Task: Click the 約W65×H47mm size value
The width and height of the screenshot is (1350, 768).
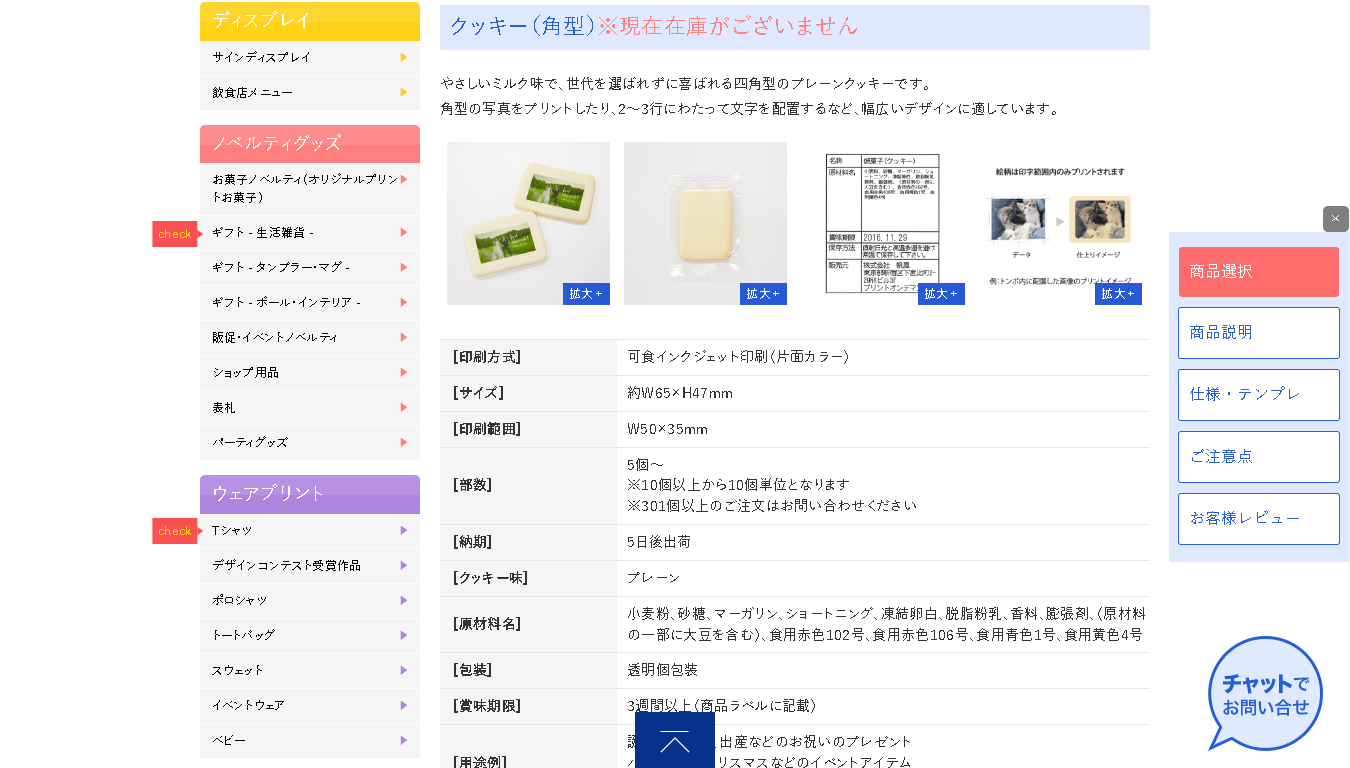Action: pyautogui.click(x=680, y=393)
